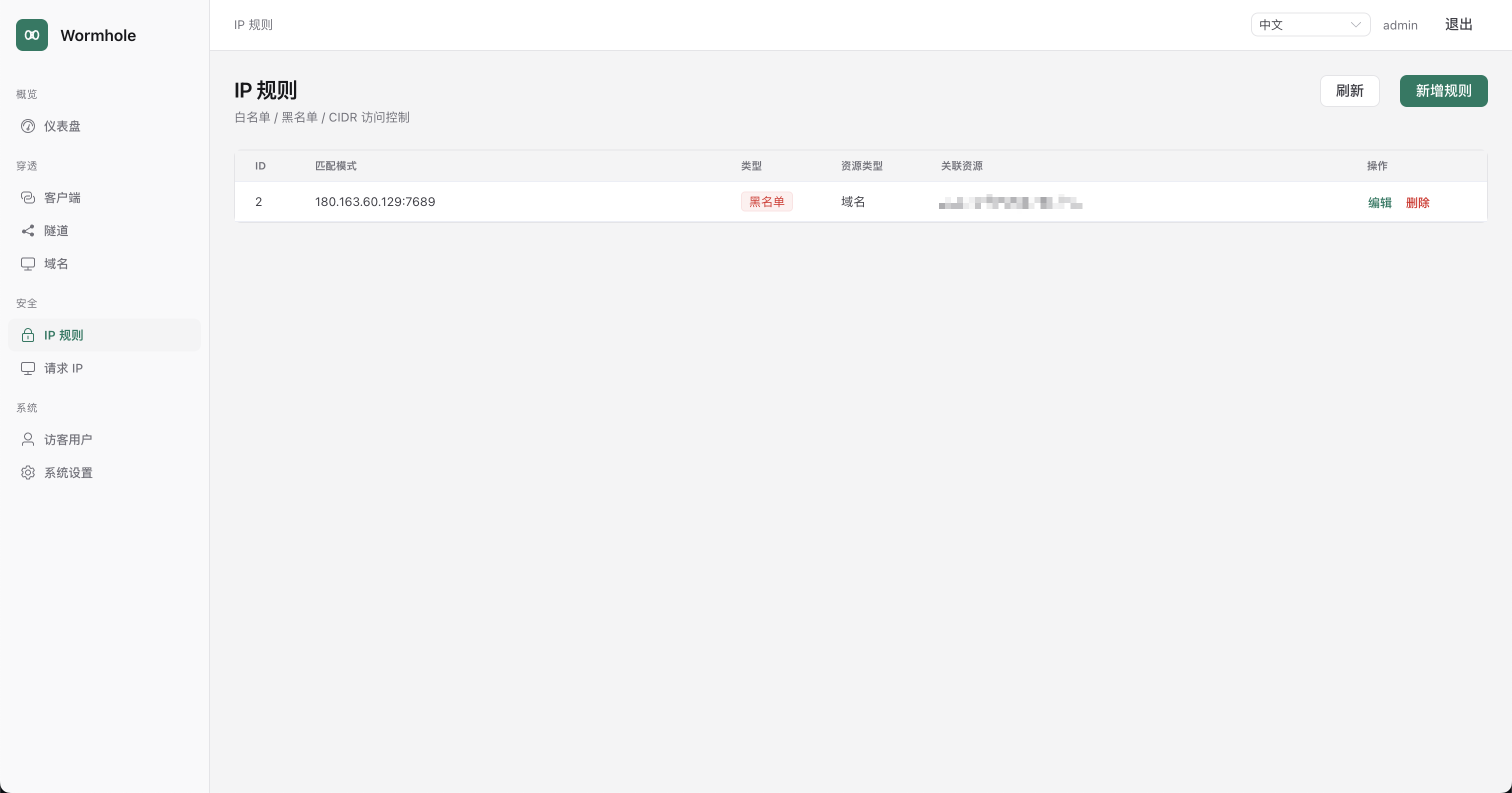Open 系统设置 system settings
This screenshot has height=793, width=1512.
coord(104,472)
